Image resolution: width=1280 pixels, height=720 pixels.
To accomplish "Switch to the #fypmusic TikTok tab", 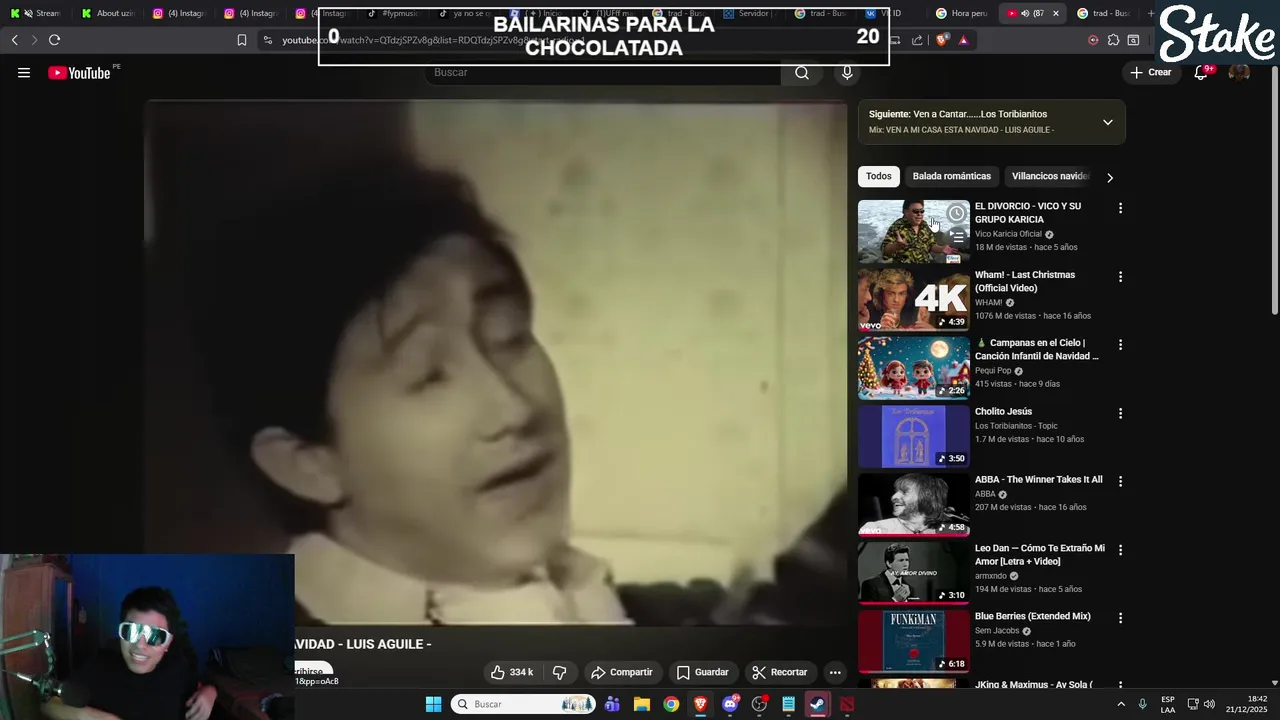I will click(x=394, y=13).
